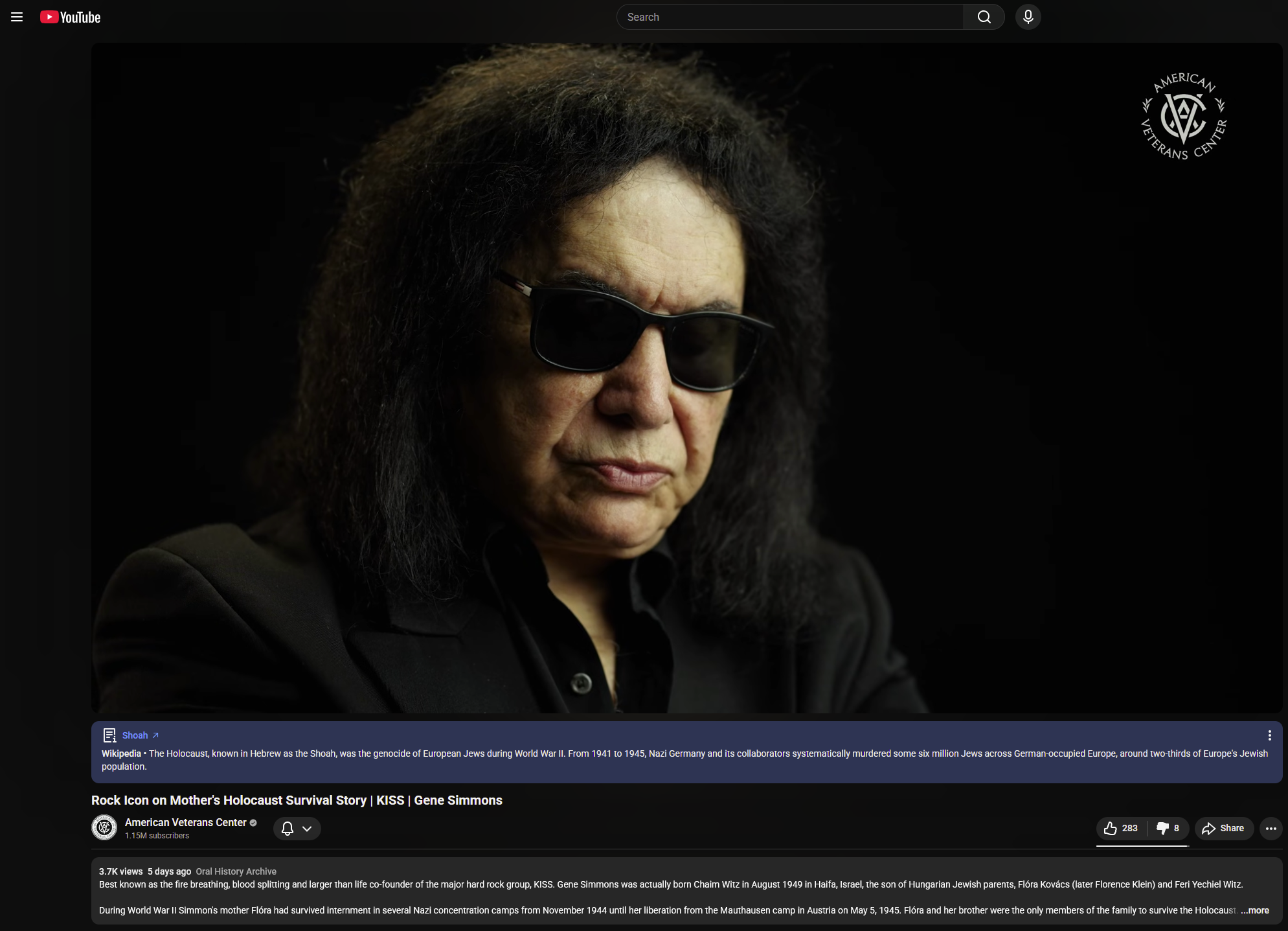Open the American Veterans Center channel name
1288x931 pixels.
(185, 822)
